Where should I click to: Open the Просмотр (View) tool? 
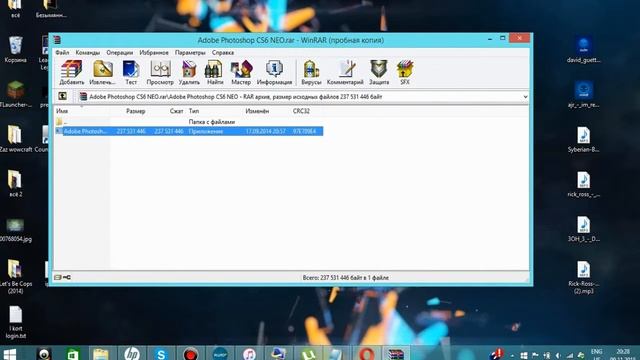[160, 73]
